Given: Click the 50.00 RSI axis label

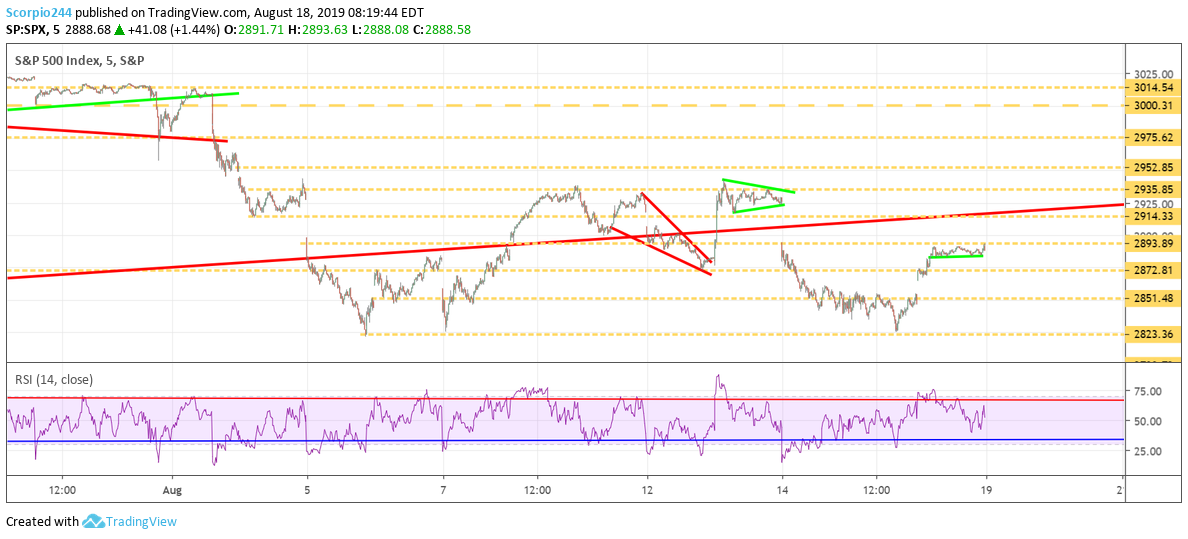Looking at the screenshot, I should pyautogui.click(x=1147, y=421).
